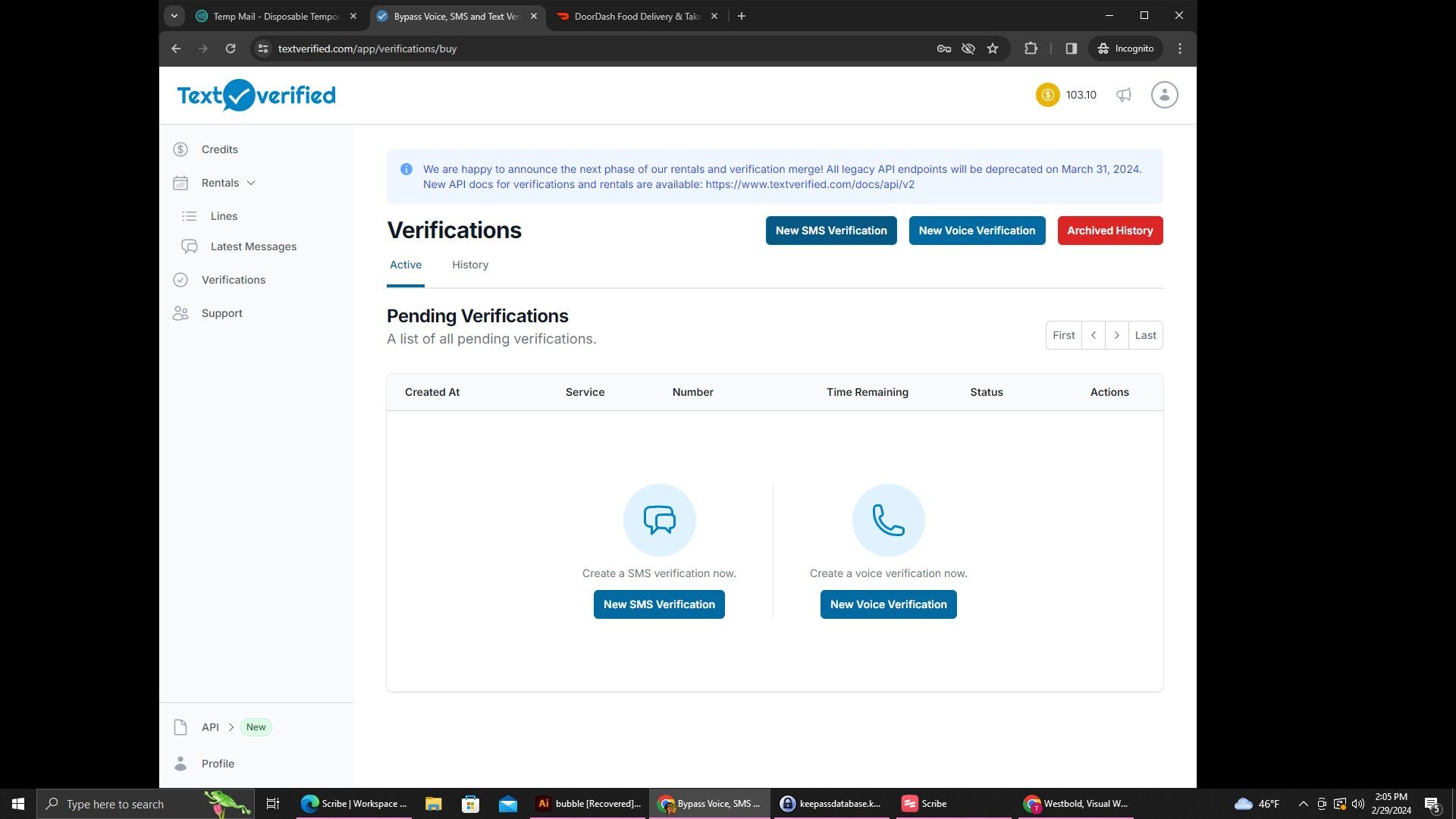Go back in browser history
Screen dimensions: 1456x819
coord(176,49)
